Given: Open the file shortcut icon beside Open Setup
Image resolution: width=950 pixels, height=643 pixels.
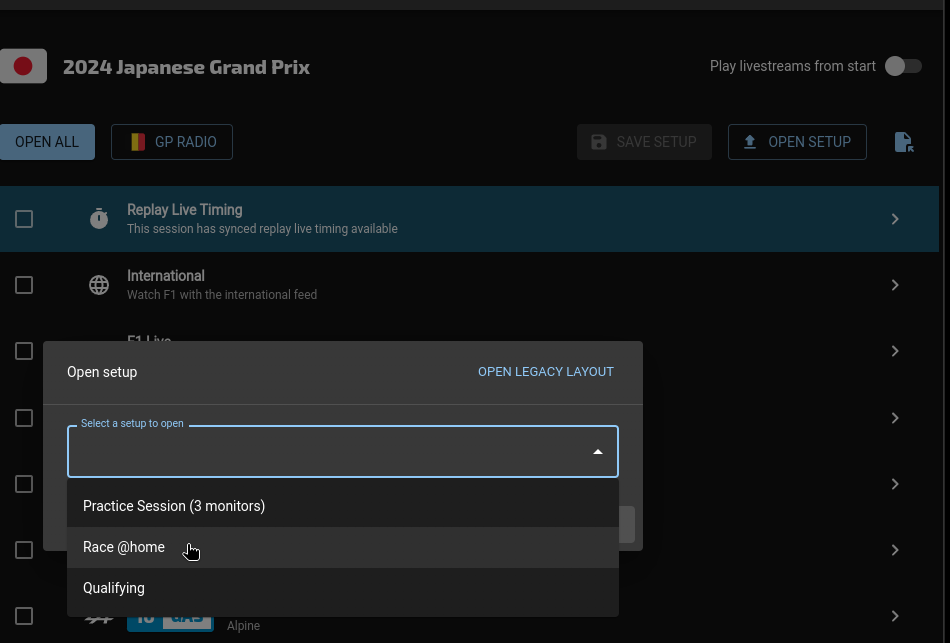Looking at the screenshot, I should point(904,142).
